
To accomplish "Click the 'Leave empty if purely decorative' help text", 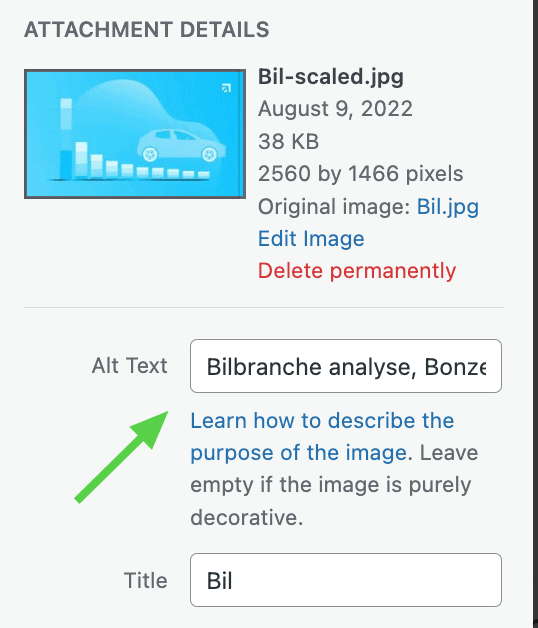I will pos(334,485).
